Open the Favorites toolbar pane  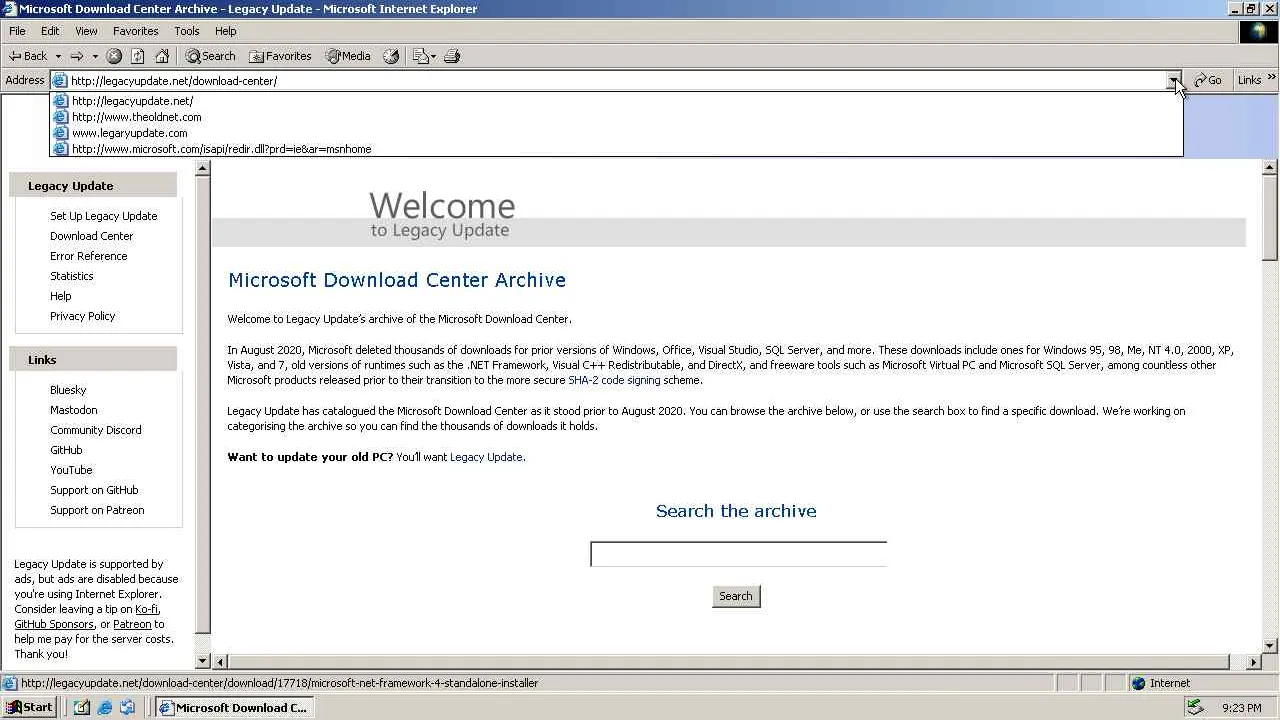pyautogui.click(x=280, y=56)
